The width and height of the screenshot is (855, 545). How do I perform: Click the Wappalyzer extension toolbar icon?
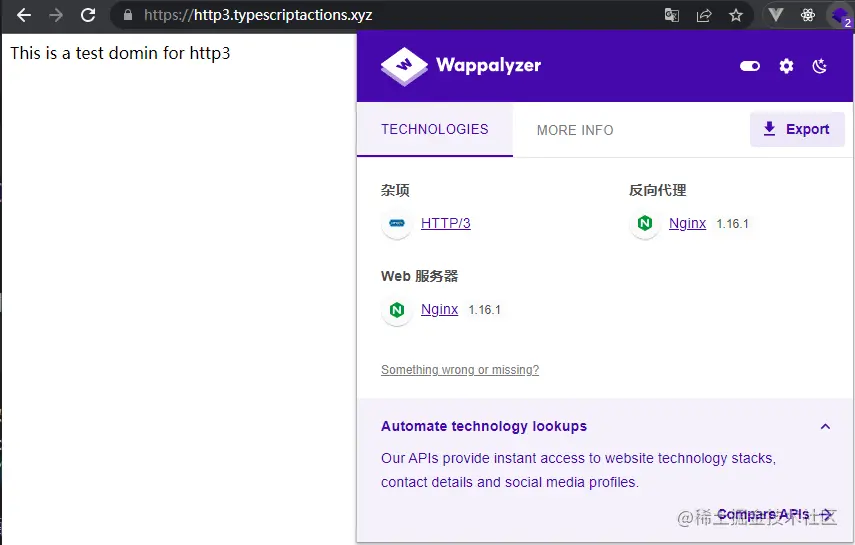(840, 15)
